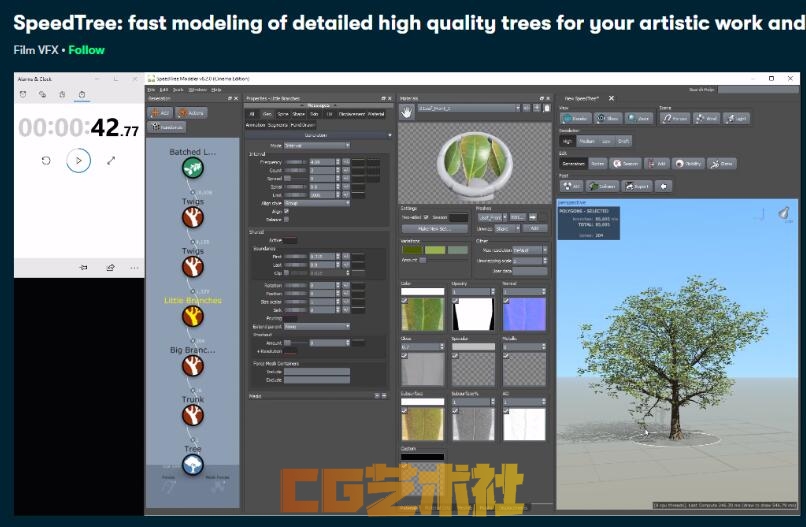This screenshot has height=527, width=806.
Task: Toggle the Specular map checkbox
Action: pos(455,355)
